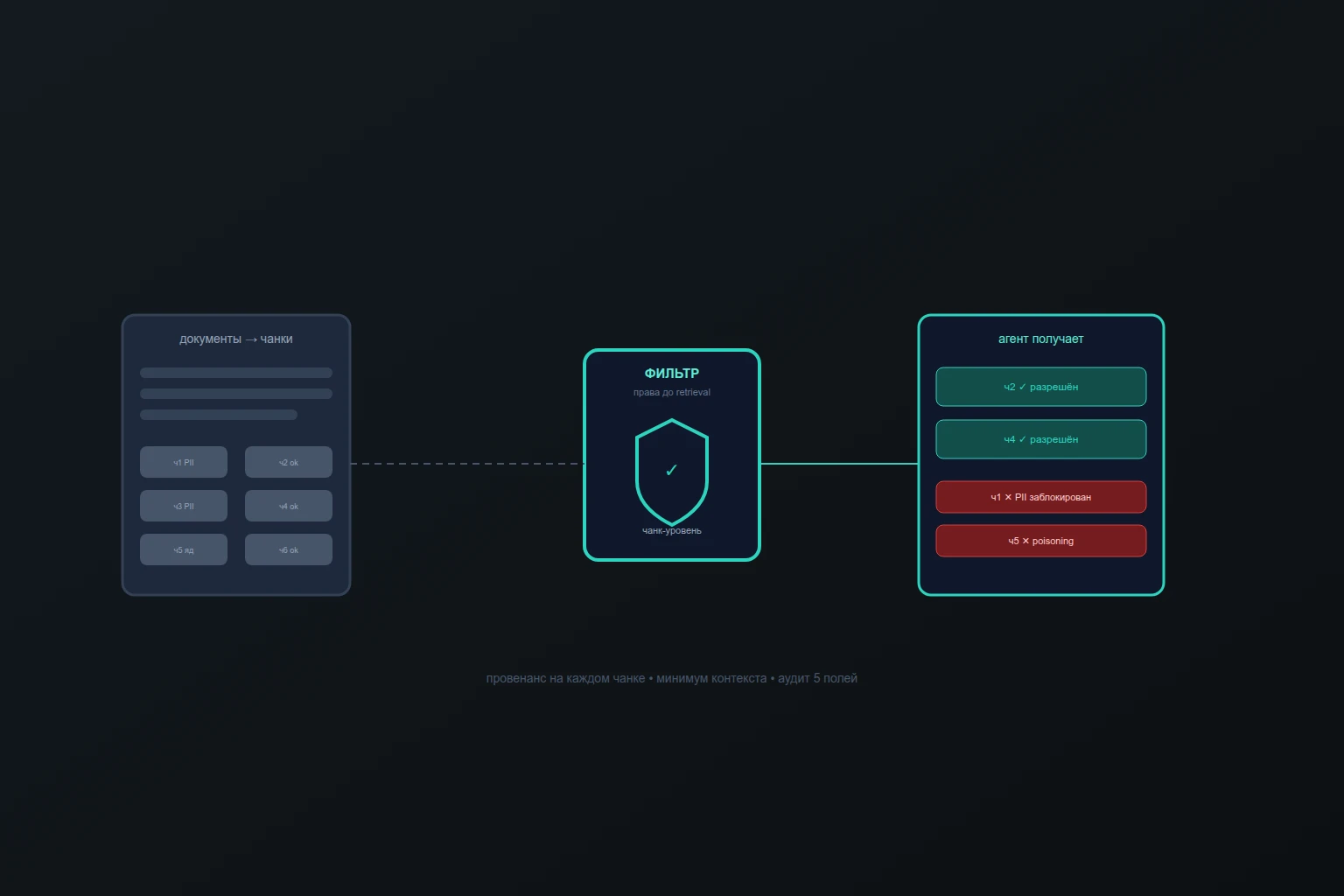The image size is (1344, 896).
Task: Click the "ФИЛЬТР" heading
Action: coord(672,374)
